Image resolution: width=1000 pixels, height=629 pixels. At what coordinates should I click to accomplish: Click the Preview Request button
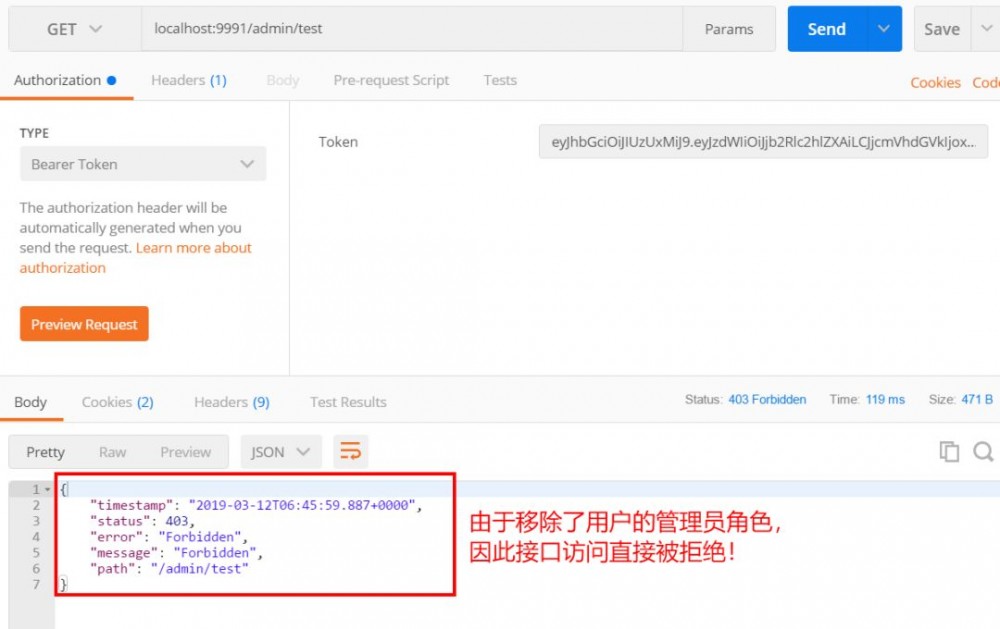coord(84,323)
